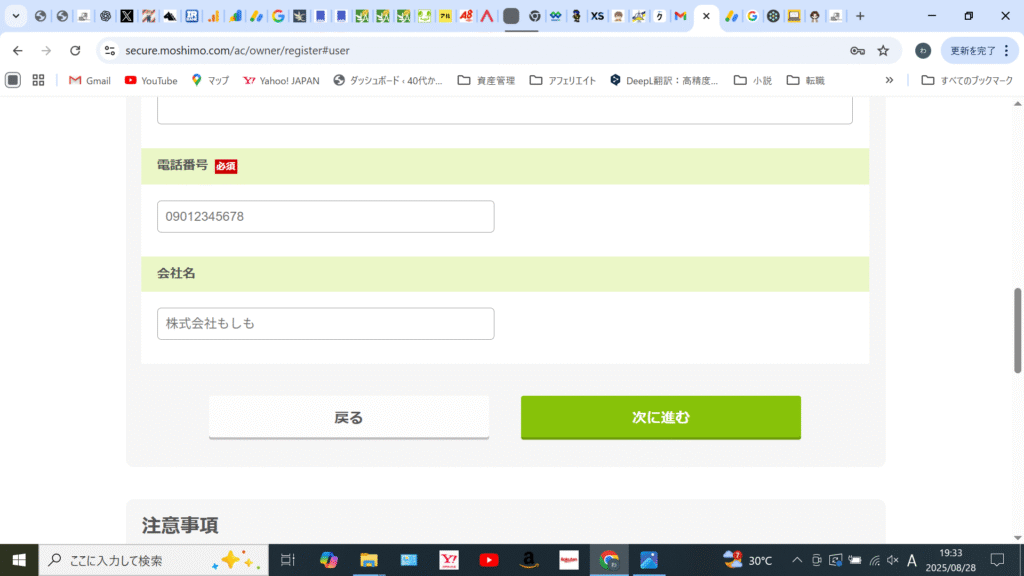Open the DeepL翻訳 bookmark
1024x576 pixels.
tap(664, 80)
